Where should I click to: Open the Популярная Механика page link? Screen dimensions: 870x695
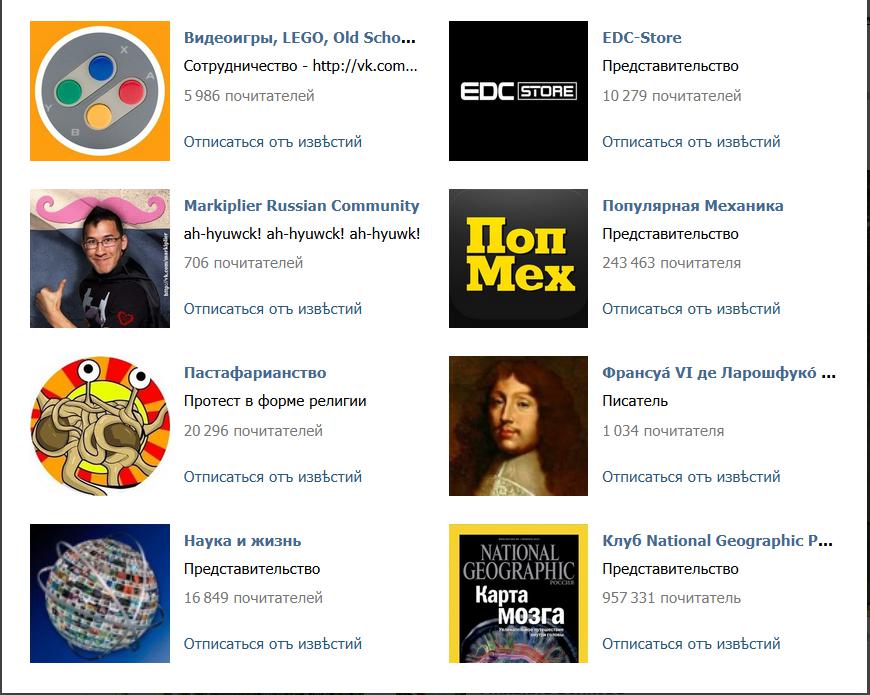point(693,206)
